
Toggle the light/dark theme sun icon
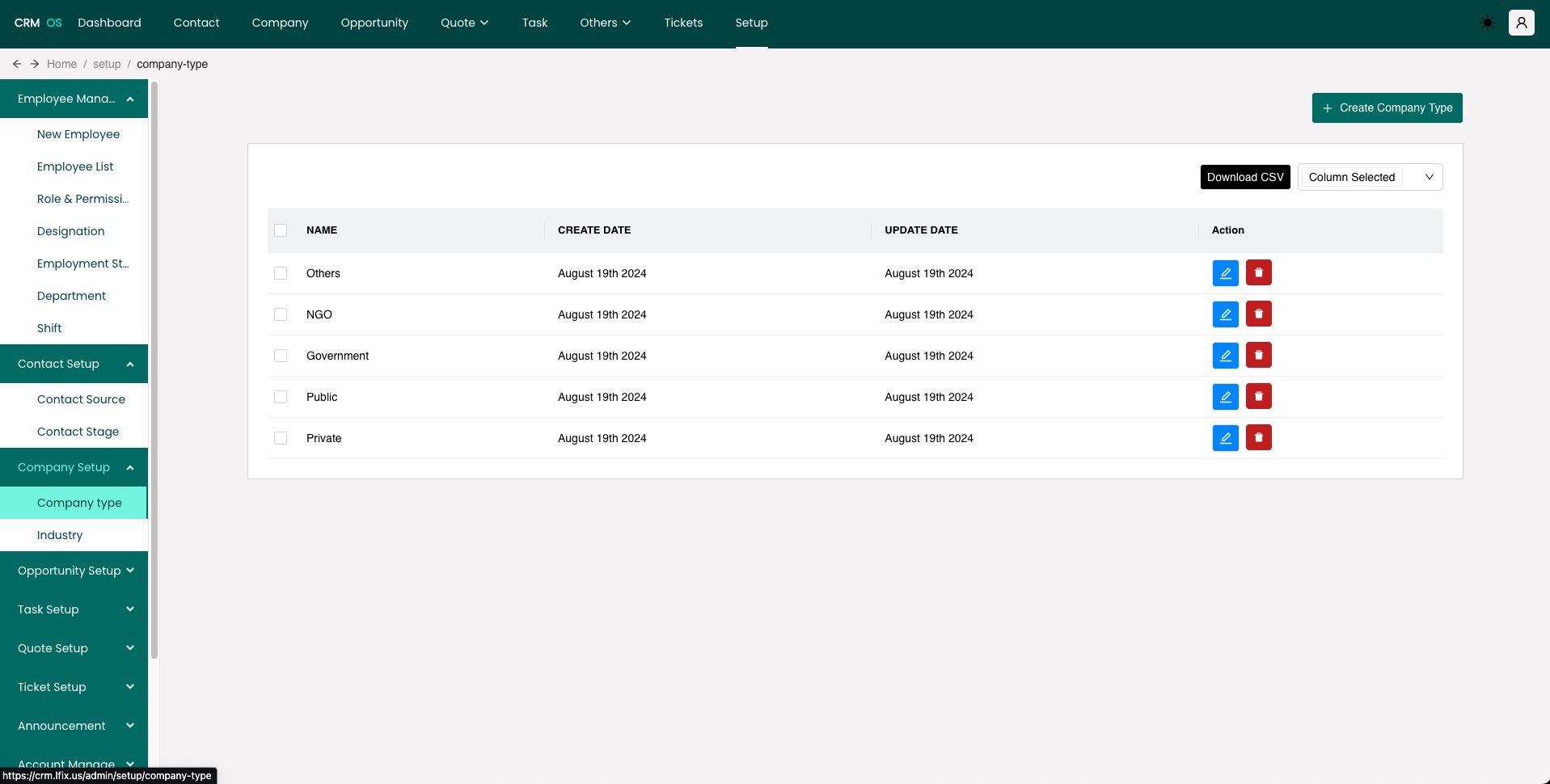(1487, 23)
